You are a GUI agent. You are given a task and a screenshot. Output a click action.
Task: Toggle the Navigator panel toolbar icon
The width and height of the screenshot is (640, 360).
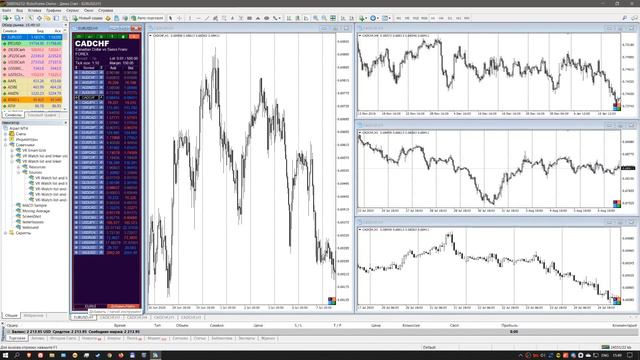(47, 18)
